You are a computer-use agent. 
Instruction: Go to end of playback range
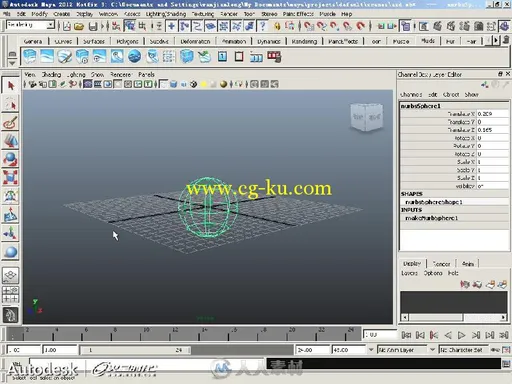coord(504,335)
